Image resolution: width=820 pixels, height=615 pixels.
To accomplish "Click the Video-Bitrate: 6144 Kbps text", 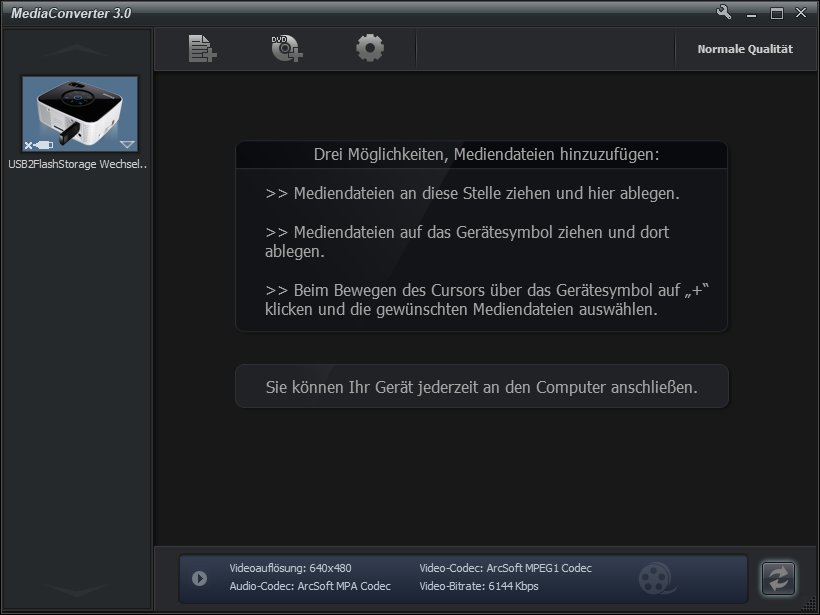I will point(479,586).
